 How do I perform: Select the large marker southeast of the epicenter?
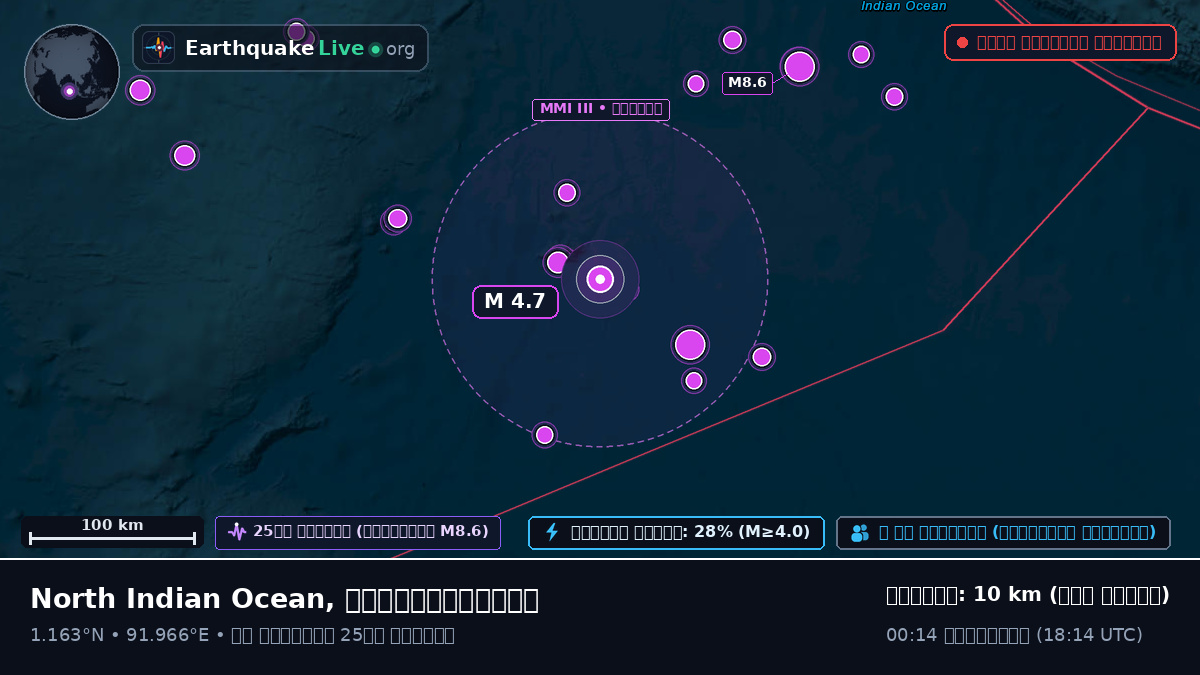pos(690,345)
